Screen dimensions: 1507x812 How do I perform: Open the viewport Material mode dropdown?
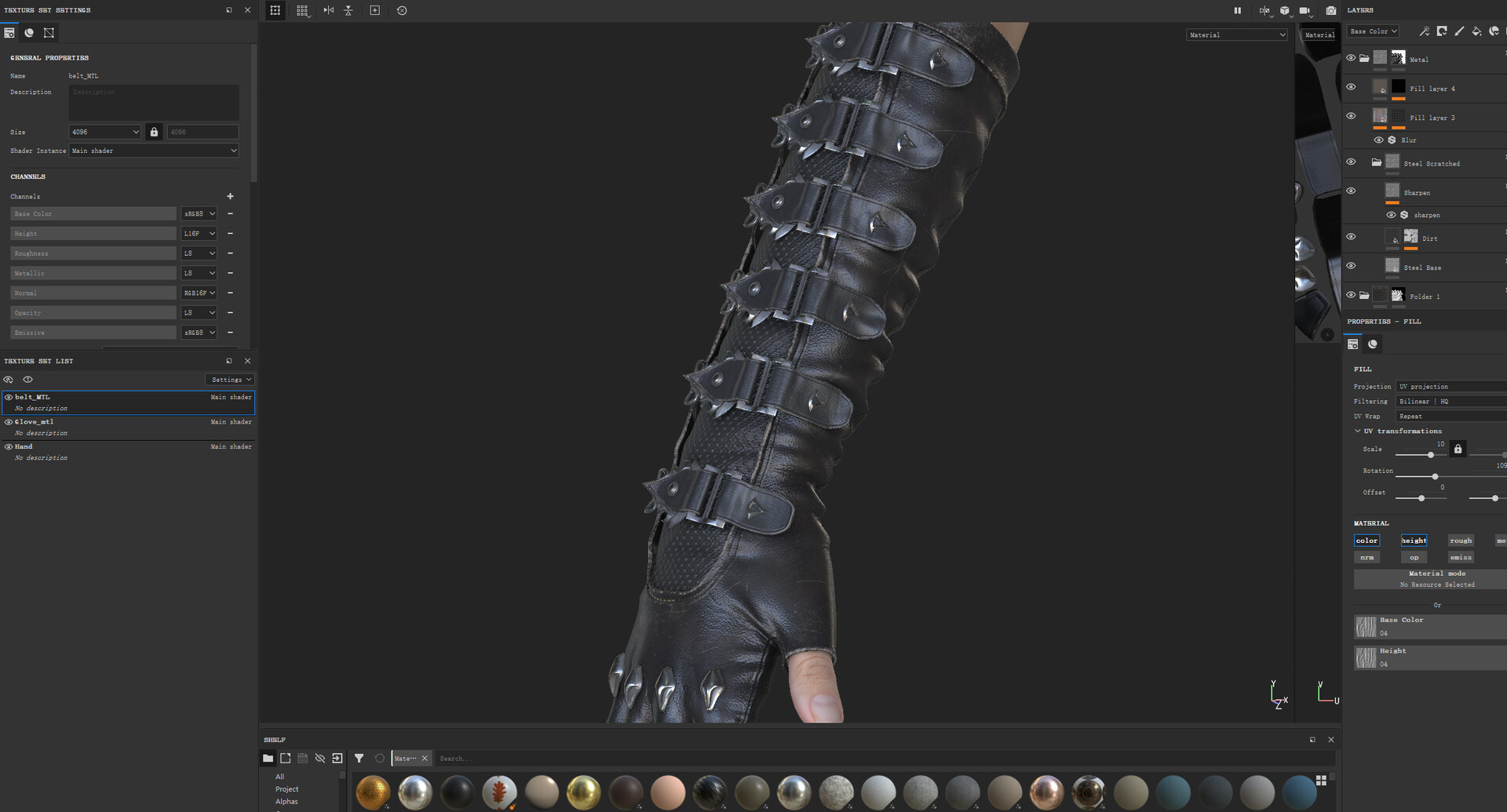coord(1237,35)
